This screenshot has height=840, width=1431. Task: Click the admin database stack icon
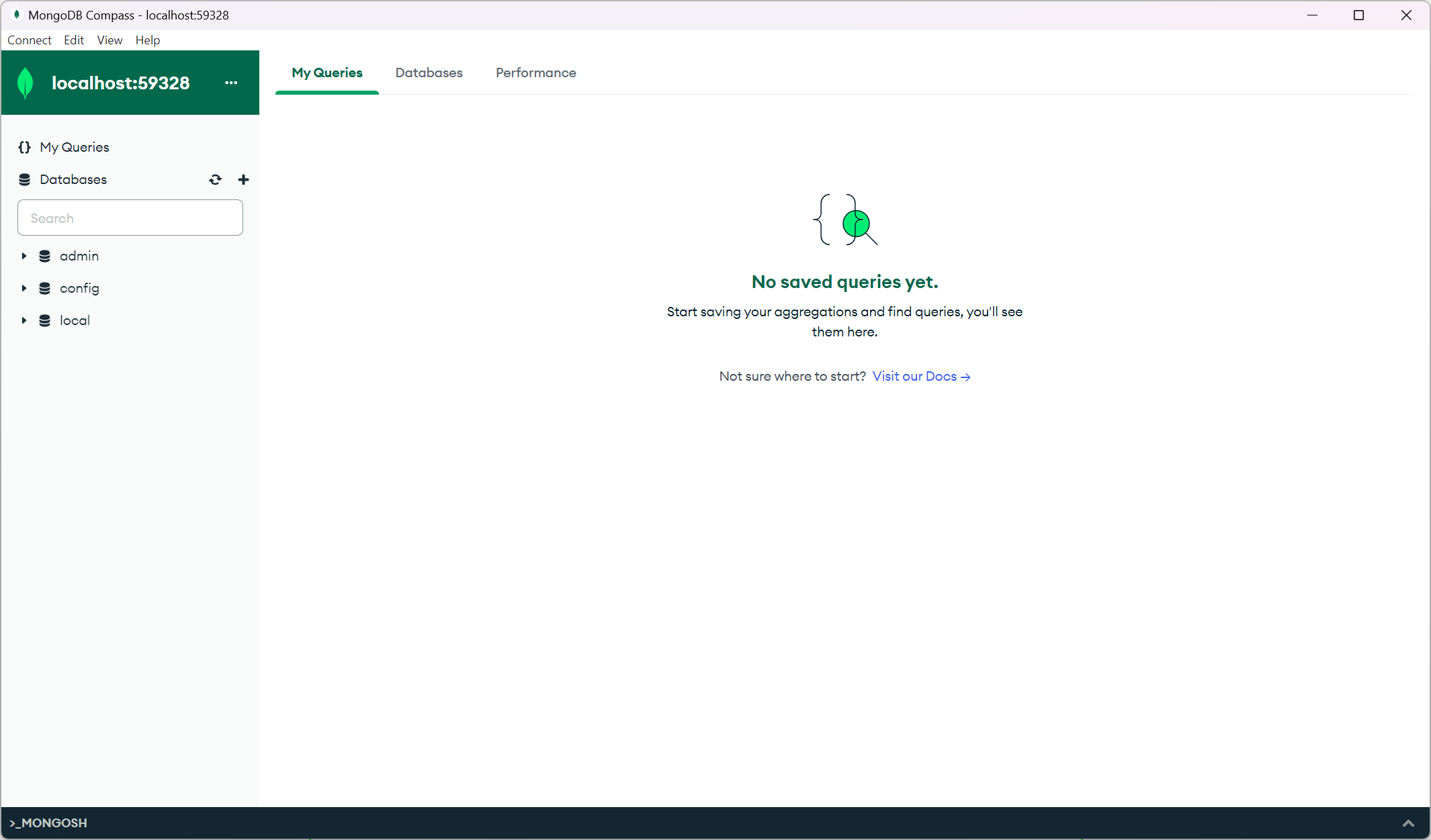44,256
